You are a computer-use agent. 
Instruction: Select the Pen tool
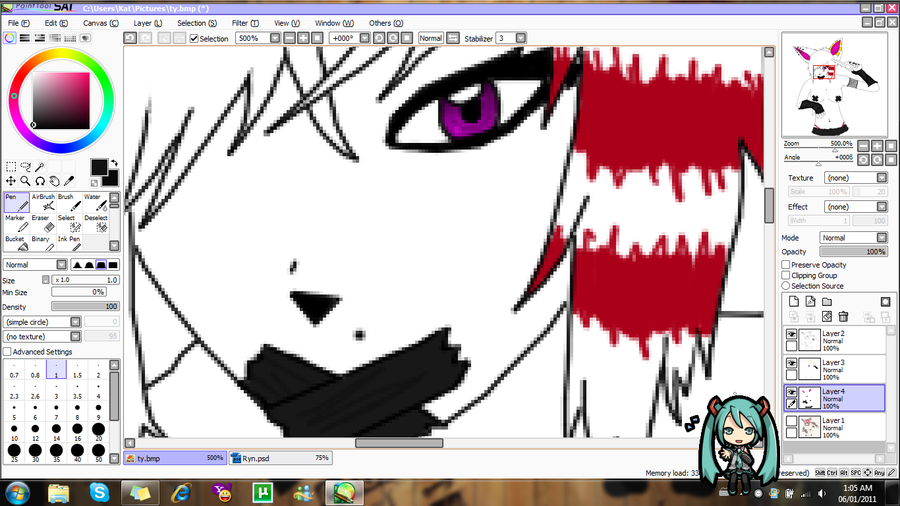pyautogui.click(x=17, y=203)
